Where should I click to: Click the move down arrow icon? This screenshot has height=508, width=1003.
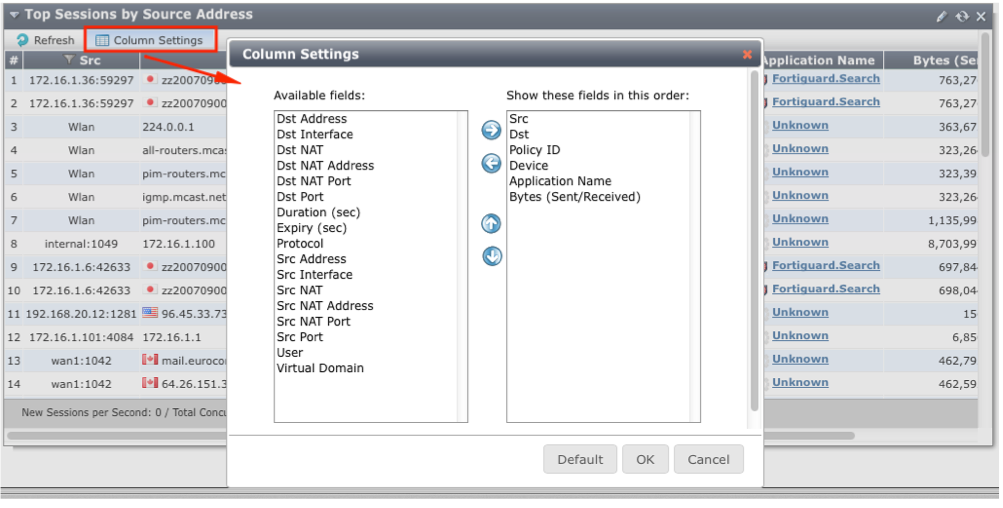point(491,257)
